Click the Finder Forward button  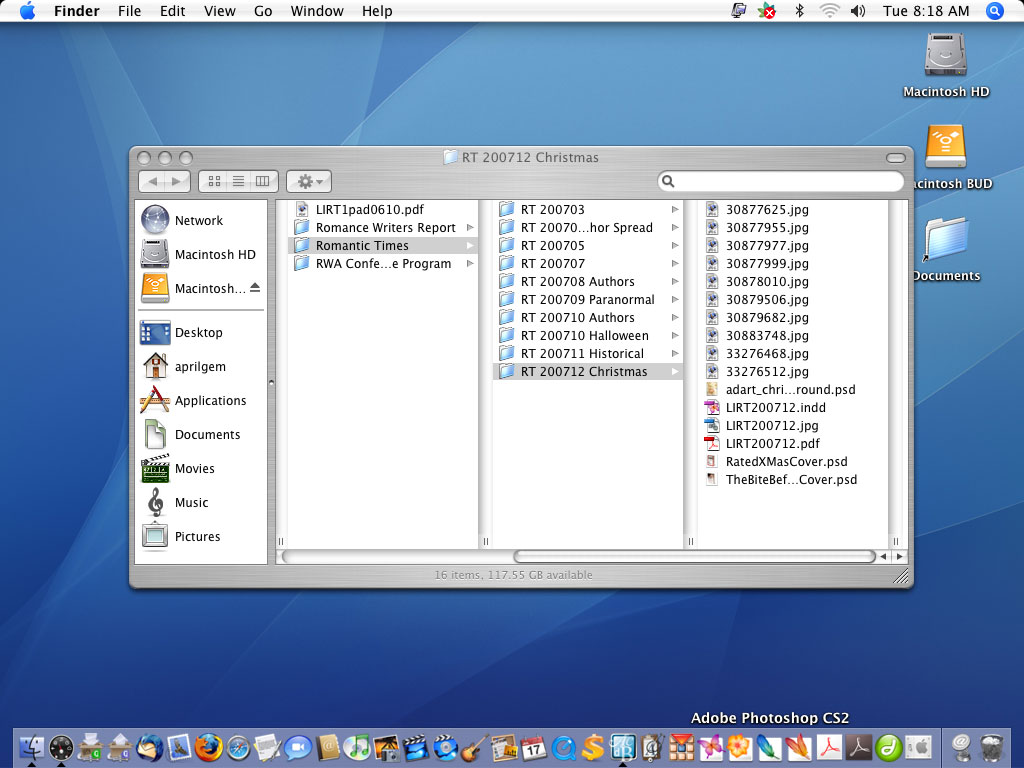point(177,181)
